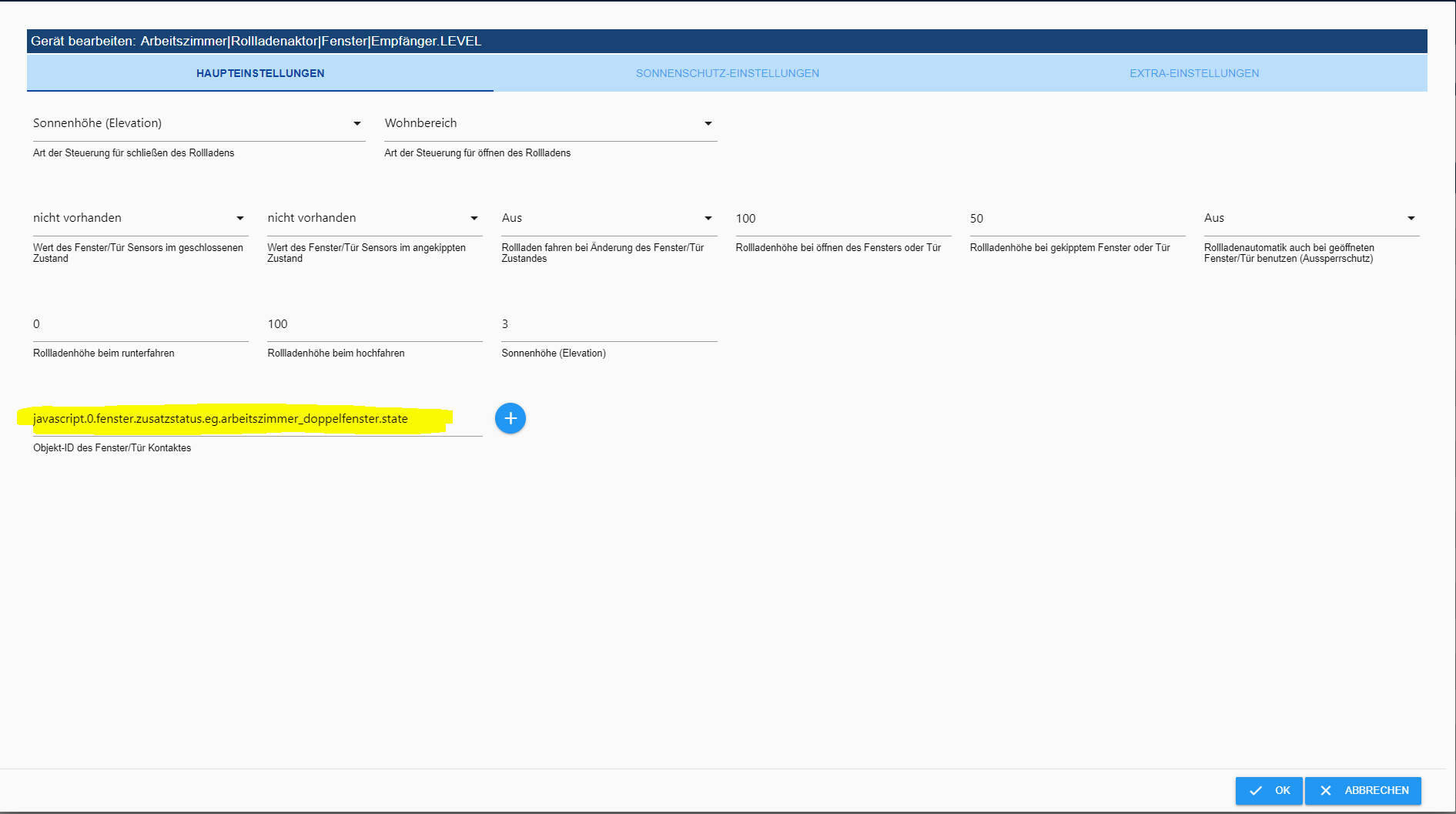Open the dropdown for moving shutter on window state change

[609, 218]
